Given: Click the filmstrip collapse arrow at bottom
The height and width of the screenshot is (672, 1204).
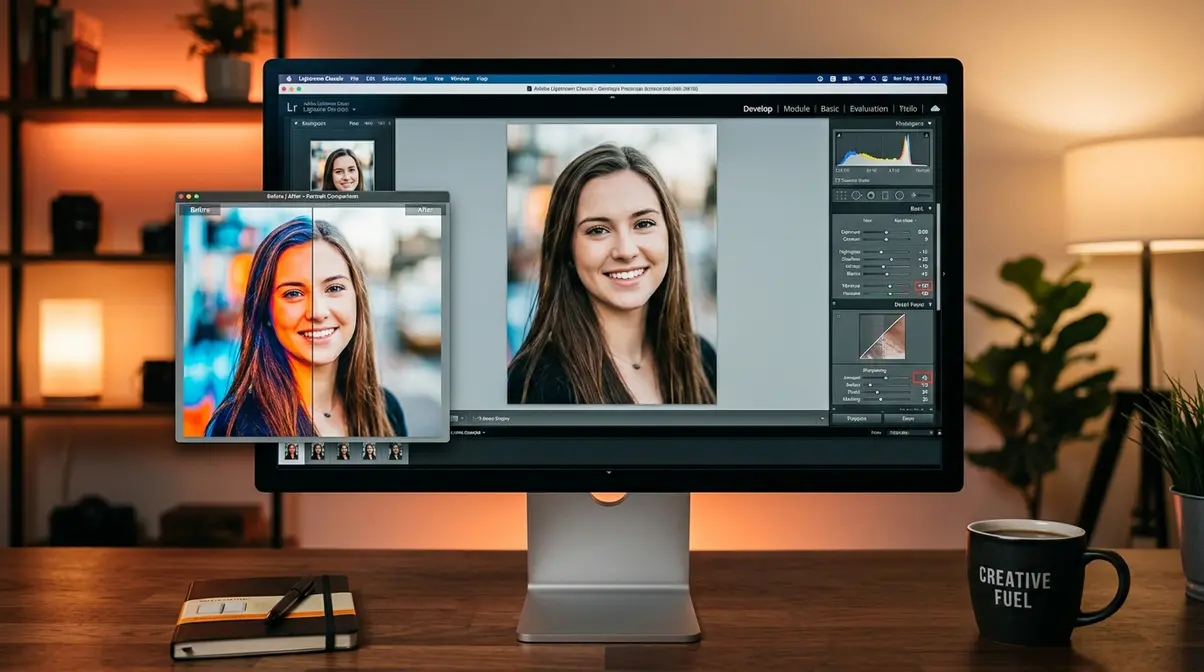Looking at the screenshot, I should tap(608, 470).
